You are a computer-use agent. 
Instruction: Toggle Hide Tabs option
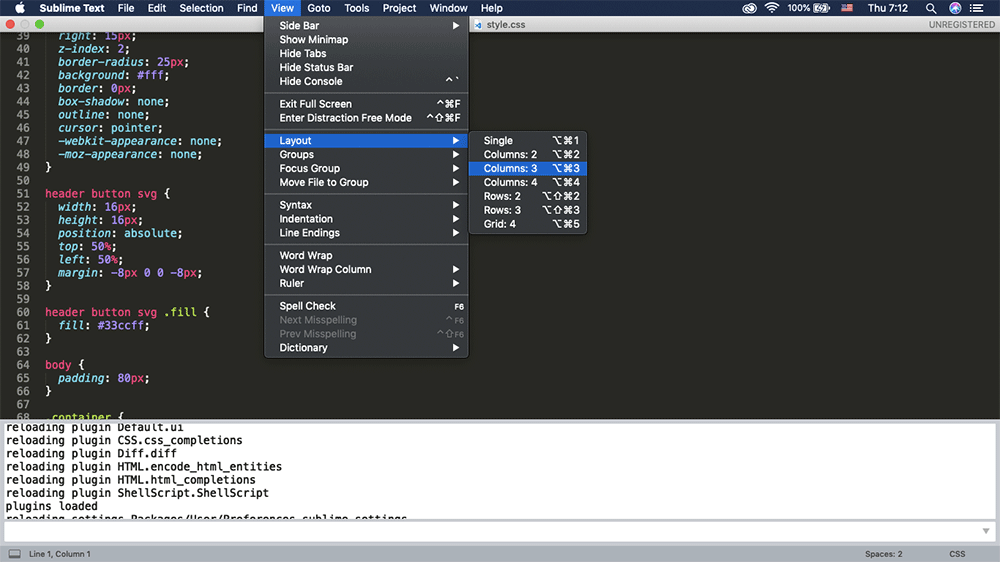pos(366,54)
